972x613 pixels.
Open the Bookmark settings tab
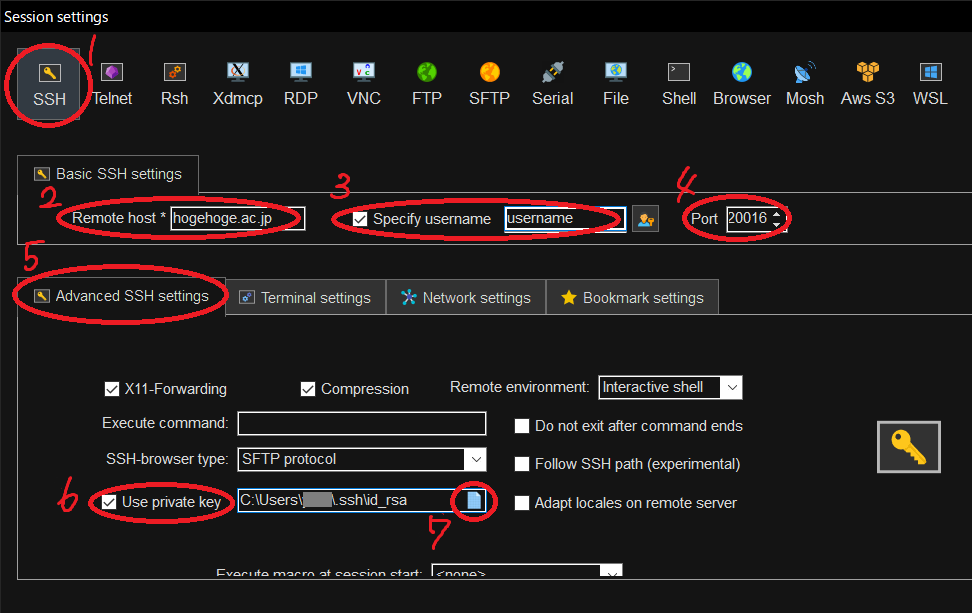[632, 298]
